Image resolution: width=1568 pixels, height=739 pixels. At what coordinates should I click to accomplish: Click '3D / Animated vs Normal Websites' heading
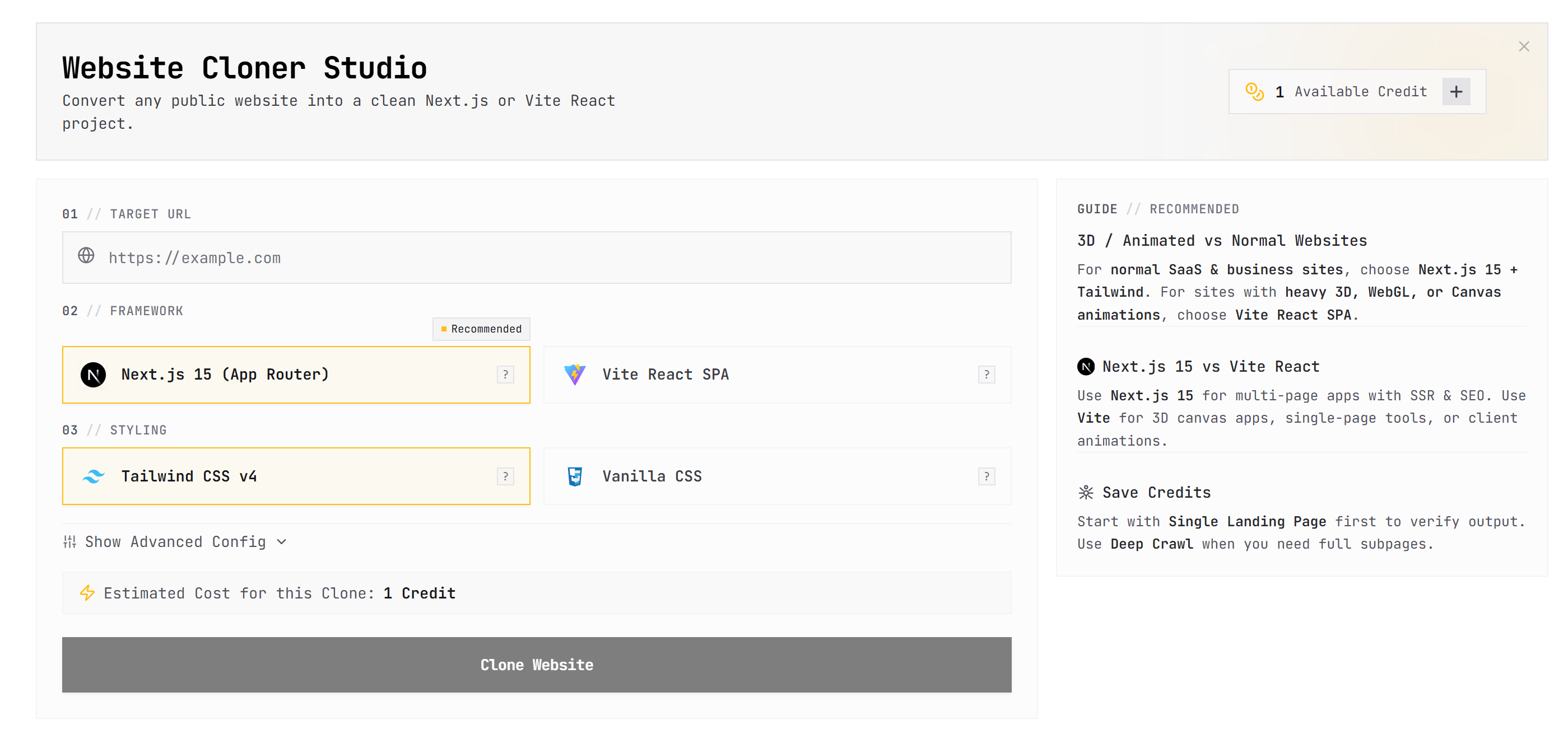tap(1222, 241)
